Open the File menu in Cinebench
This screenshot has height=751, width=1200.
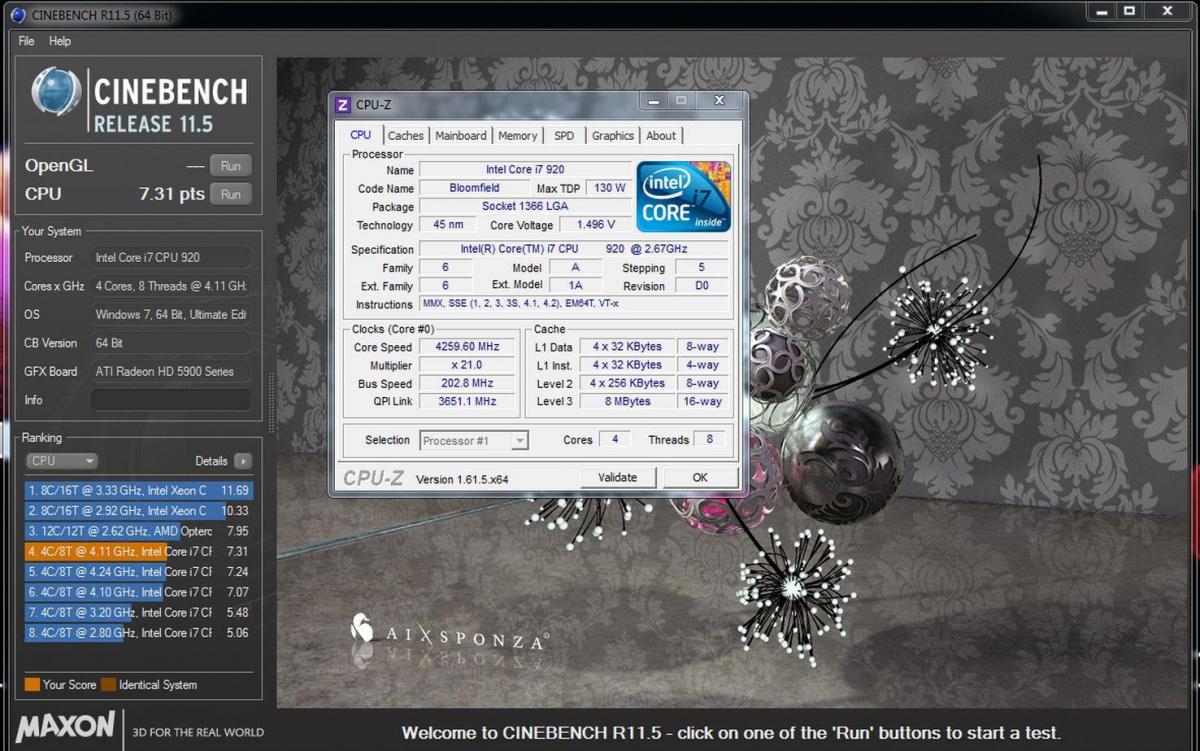[x=26, y=41]
